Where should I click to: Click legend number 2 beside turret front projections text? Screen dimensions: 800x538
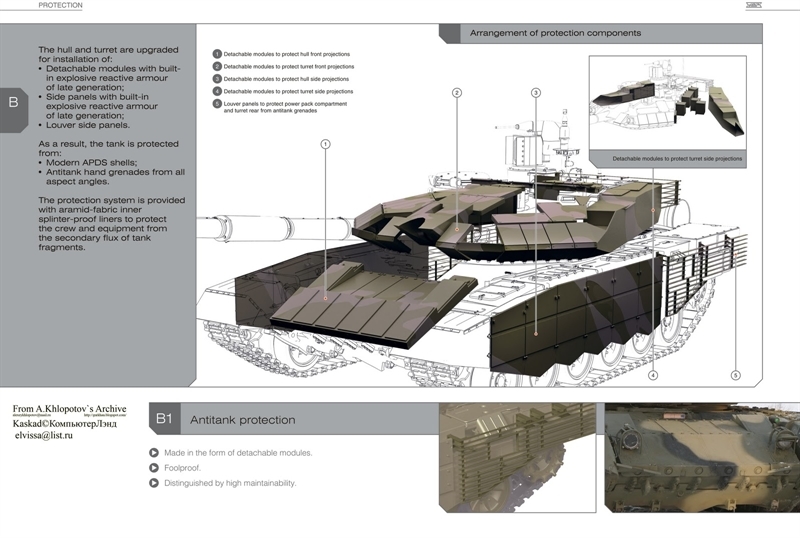(217, 66)
